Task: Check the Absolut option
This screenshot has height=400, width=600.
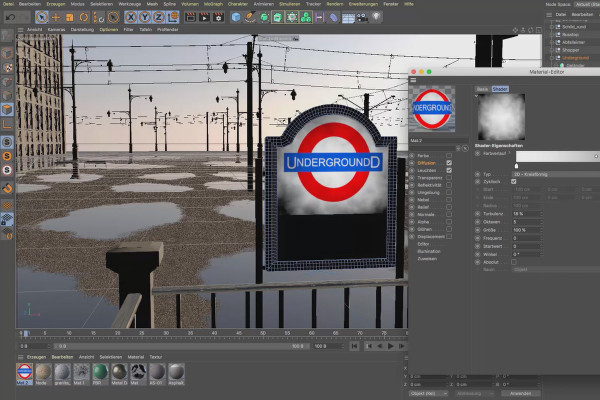Action: (514, 262)
